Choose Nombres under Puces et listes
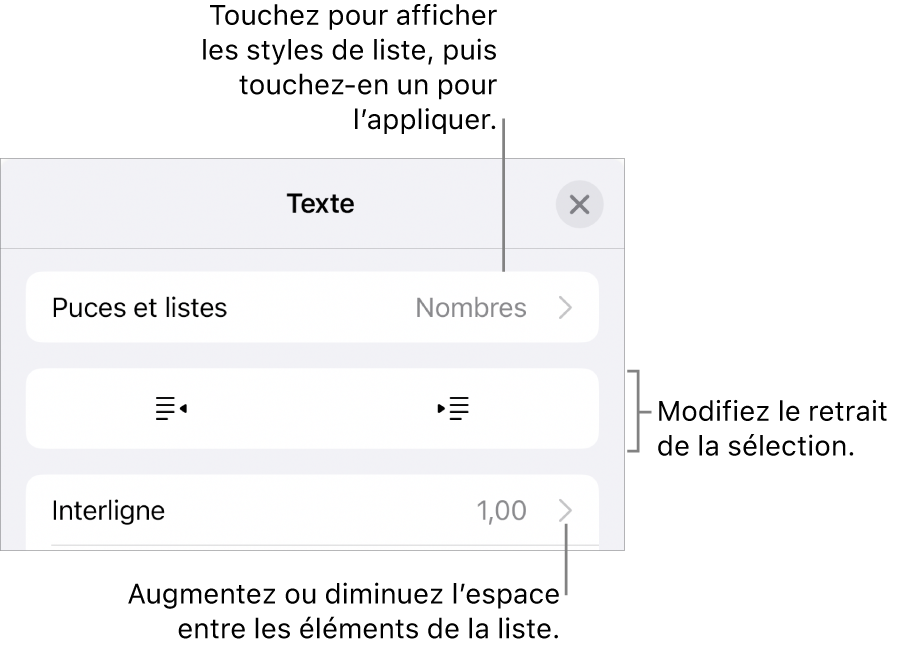The width and height of the screenshot is (897, 654). pos(471,308)
